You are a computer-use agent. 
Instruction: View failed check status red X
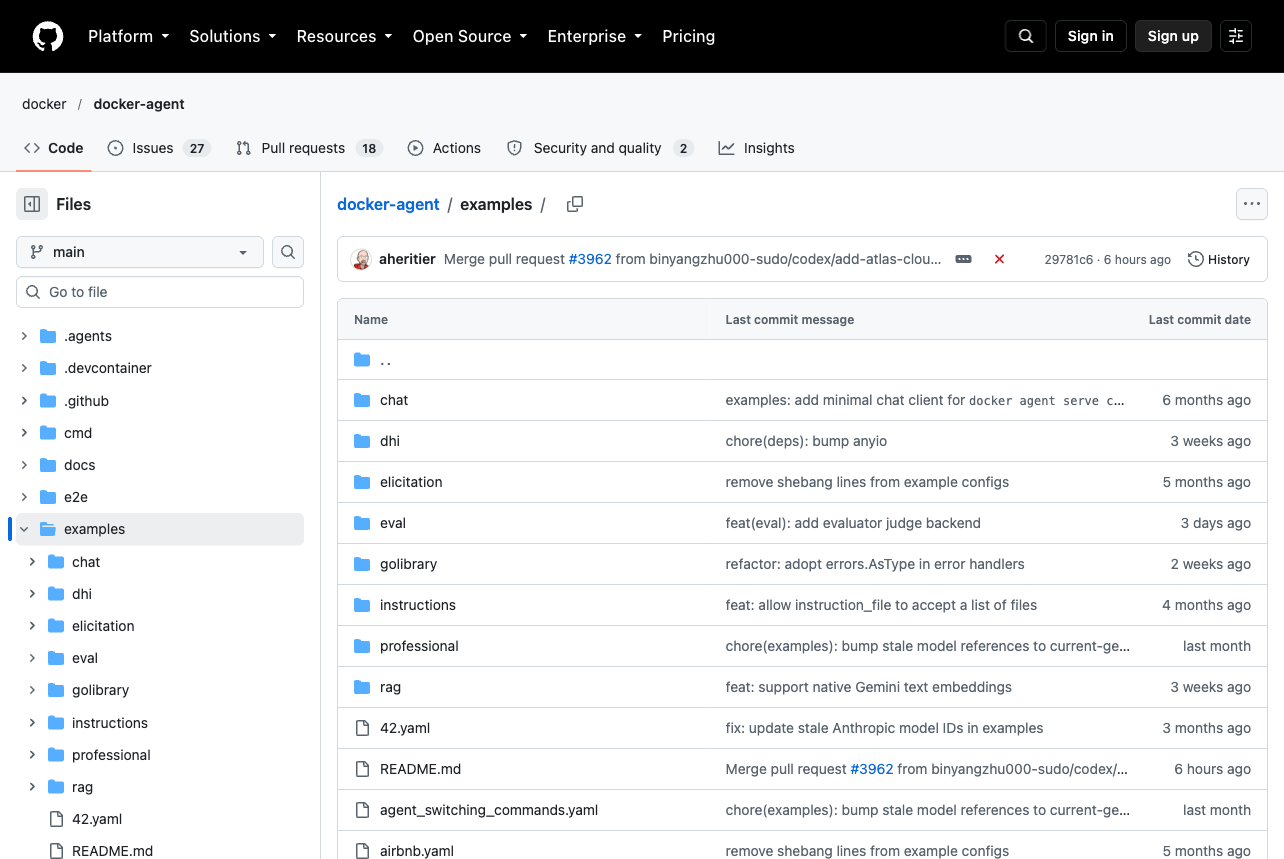coord(999,259)
